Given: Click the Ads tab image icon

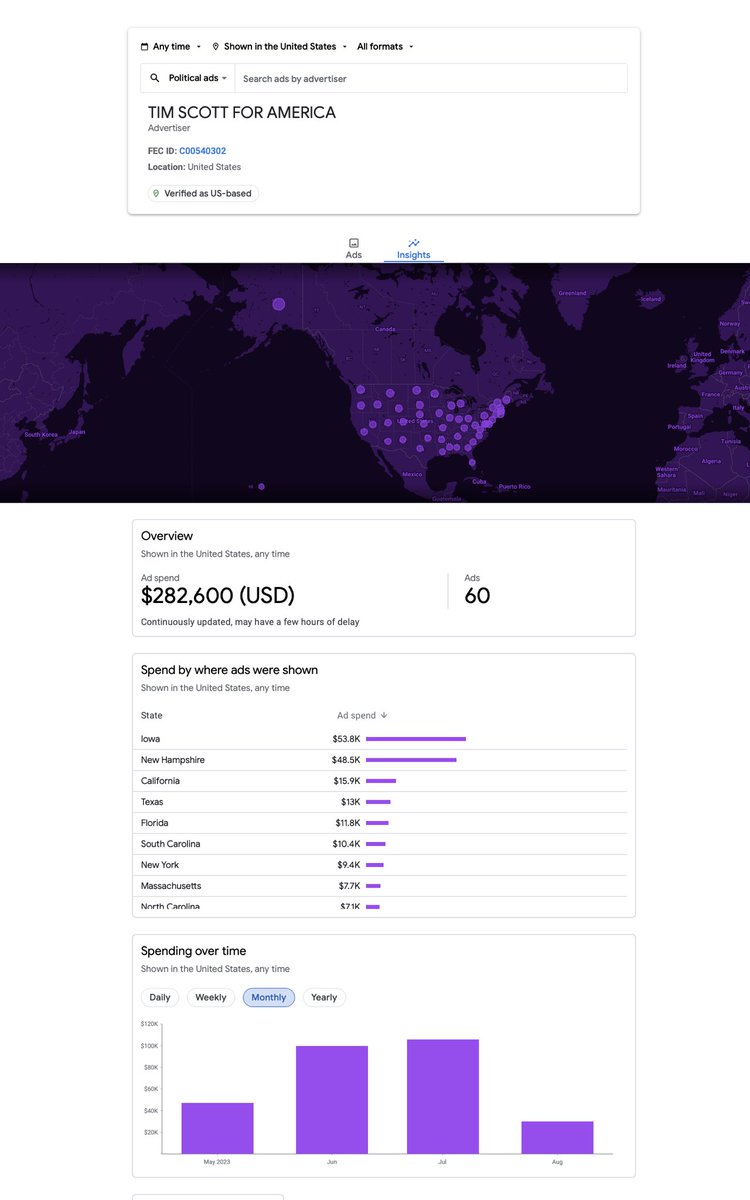Looking at the screenshot, I should pos(353,243).
